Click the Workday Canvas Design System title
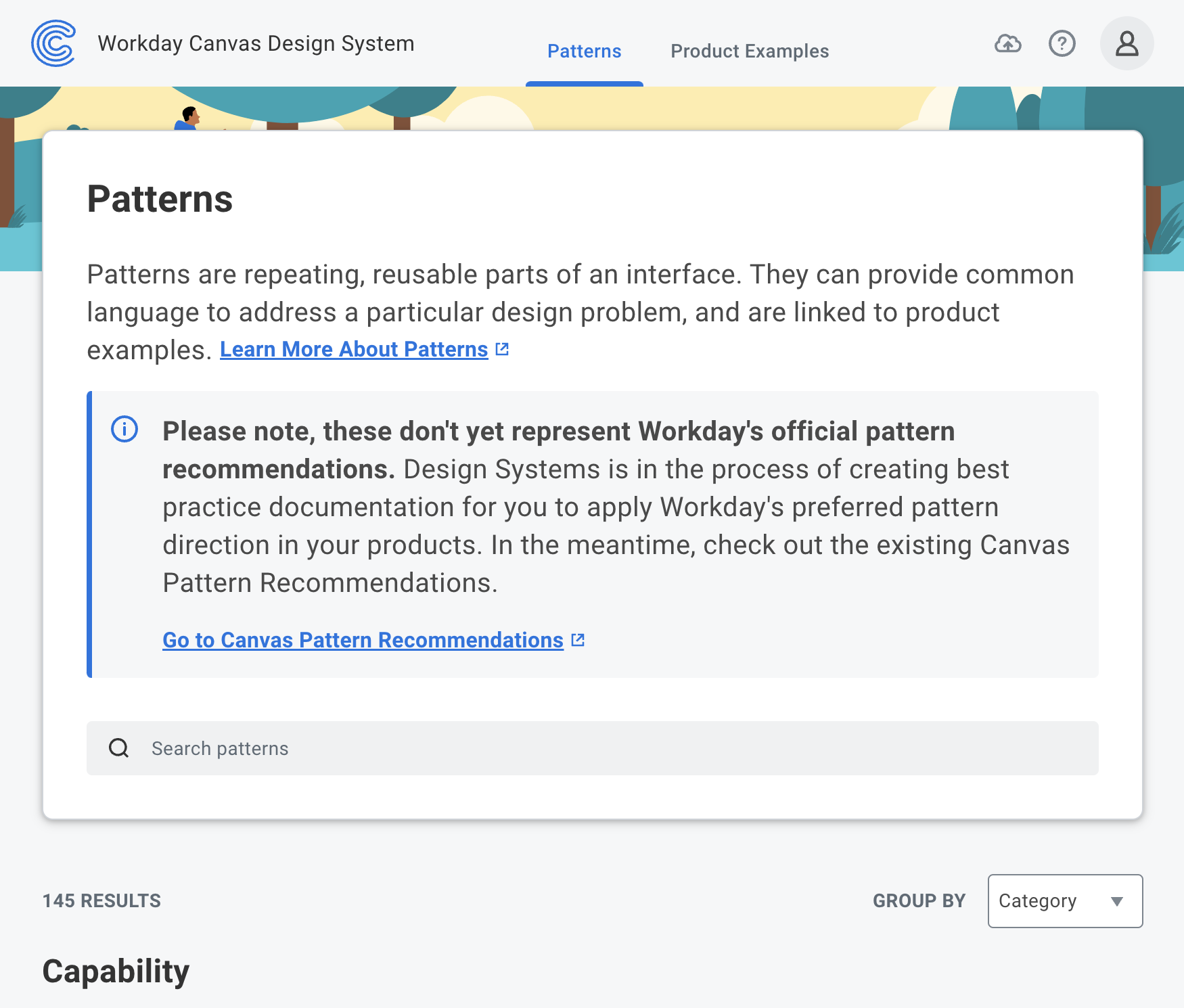1184x1008 pixels. [x=256, y=43]
